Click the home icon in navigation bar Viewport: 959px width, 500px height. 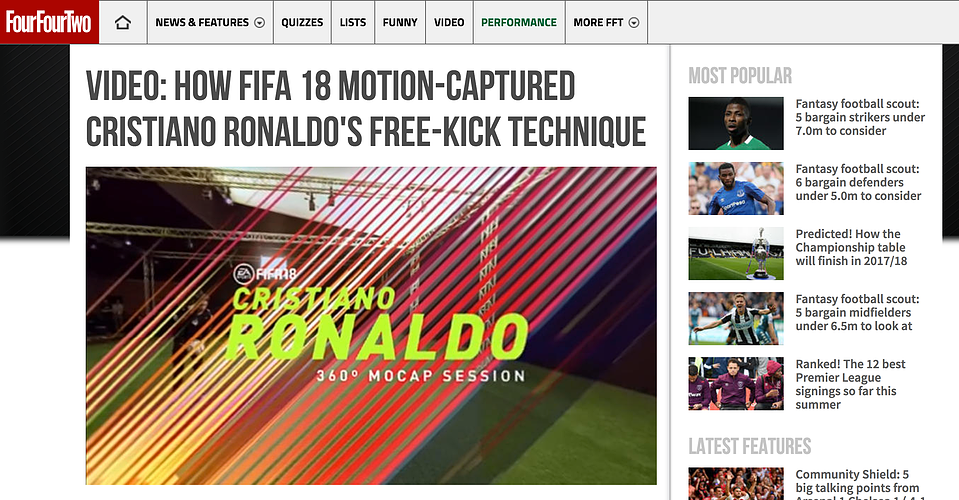point(123,23)
